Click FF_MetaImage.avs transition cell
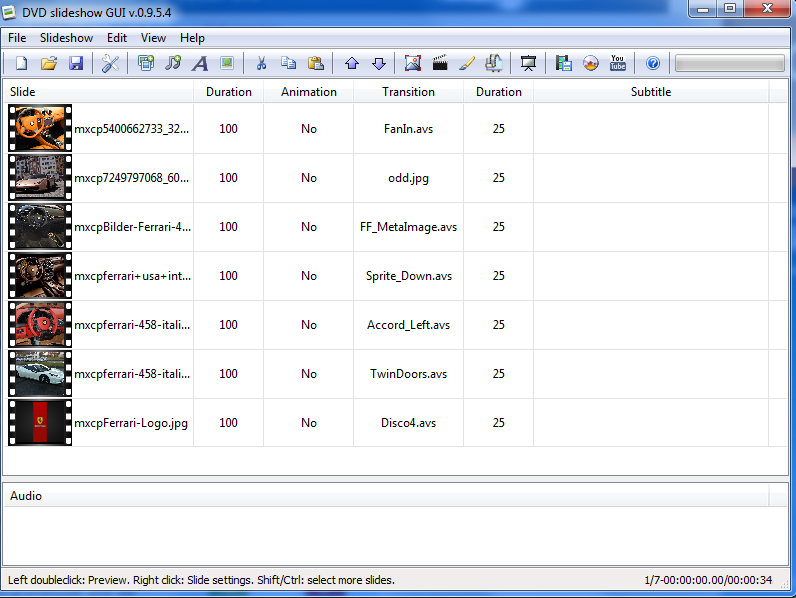 point(408,227)
